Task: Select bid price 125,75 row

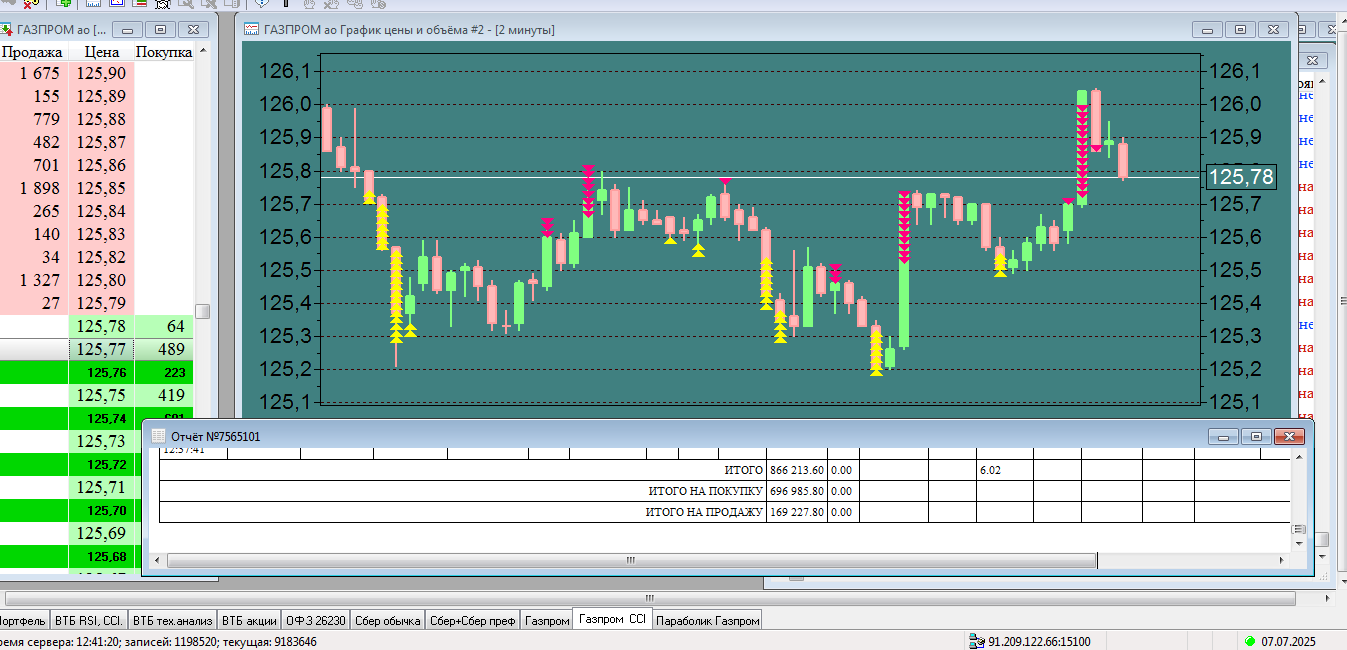Action: [101, 395]
